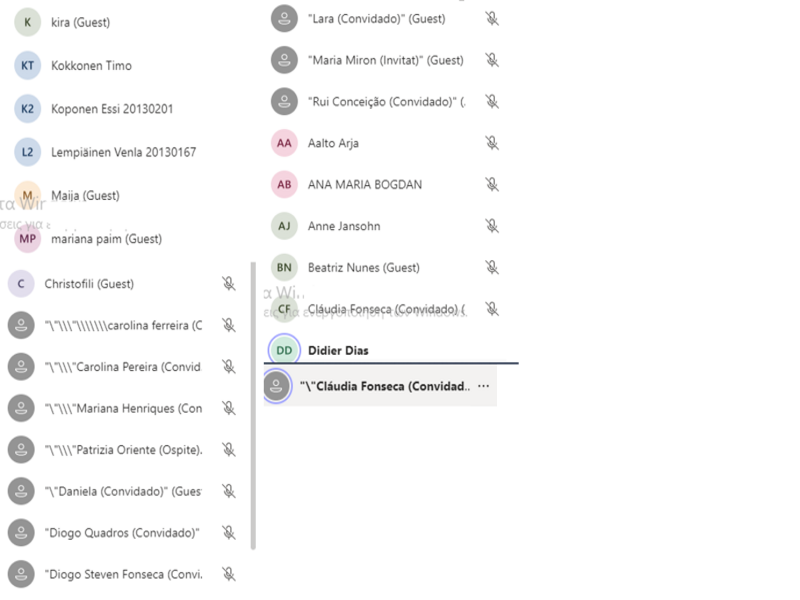Click the muted mic icon for Diogo Steven Fonseca
Screen dimensions: 800x600
click(x=229, y=574)
